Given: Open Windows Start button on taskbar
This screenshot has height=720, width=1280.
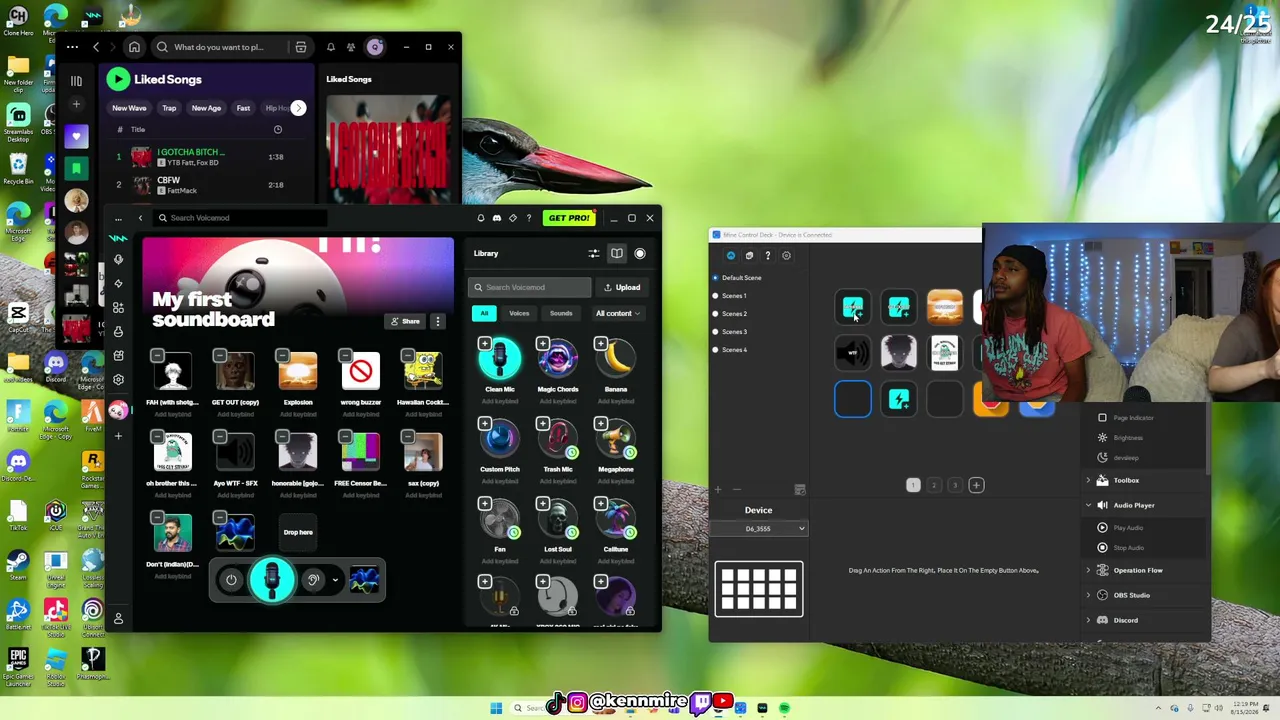Looking at the screenshot, I should coord(496,708).
